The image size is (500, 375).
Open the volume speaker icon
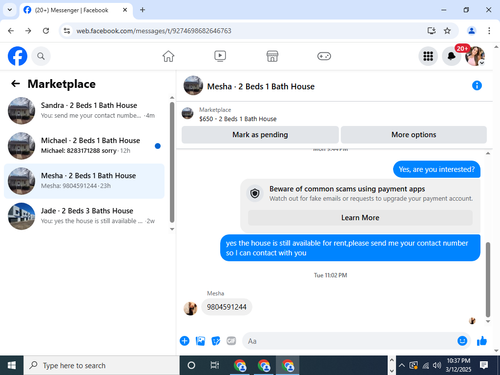(437, 365)
